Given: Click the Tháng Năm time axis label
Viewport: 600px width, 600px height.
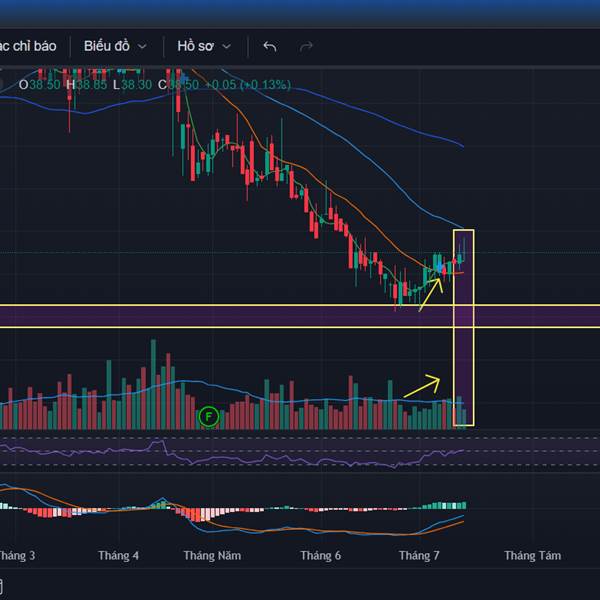Looking at the screenshot, I should [x=212, y=555].
